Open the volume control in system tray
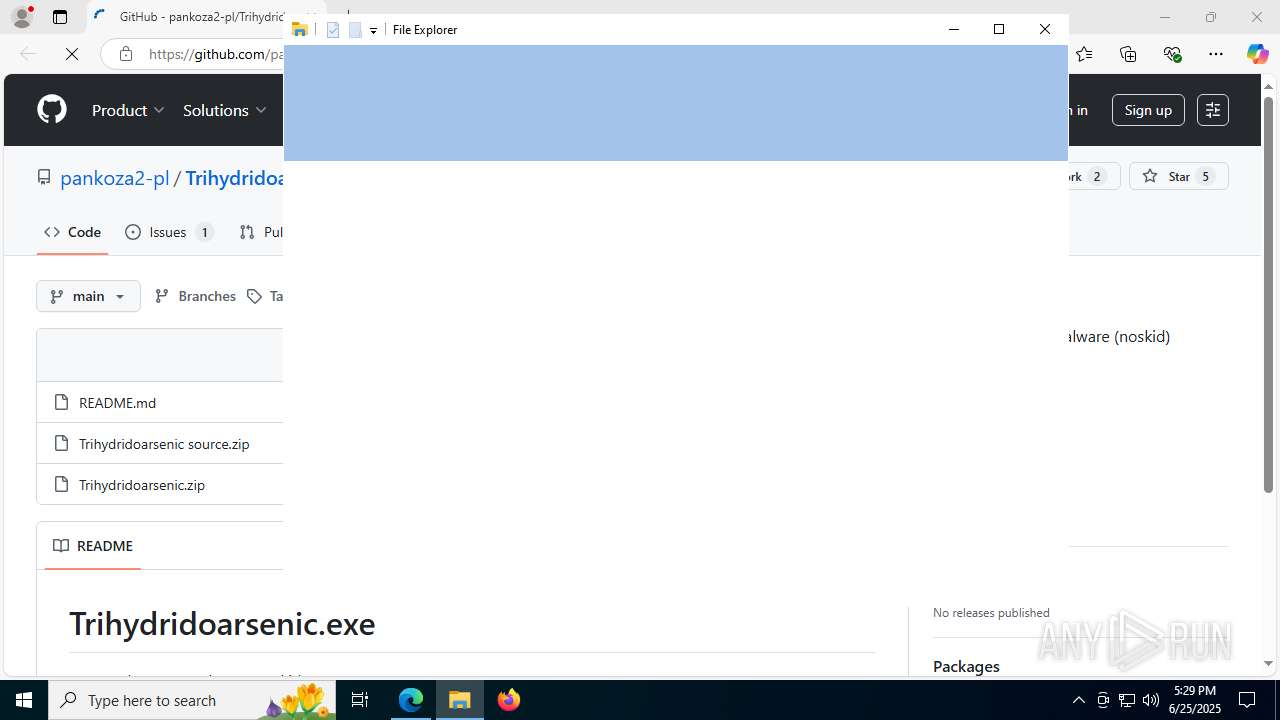Viewport: 1280px width, 720px height. 1150,700
